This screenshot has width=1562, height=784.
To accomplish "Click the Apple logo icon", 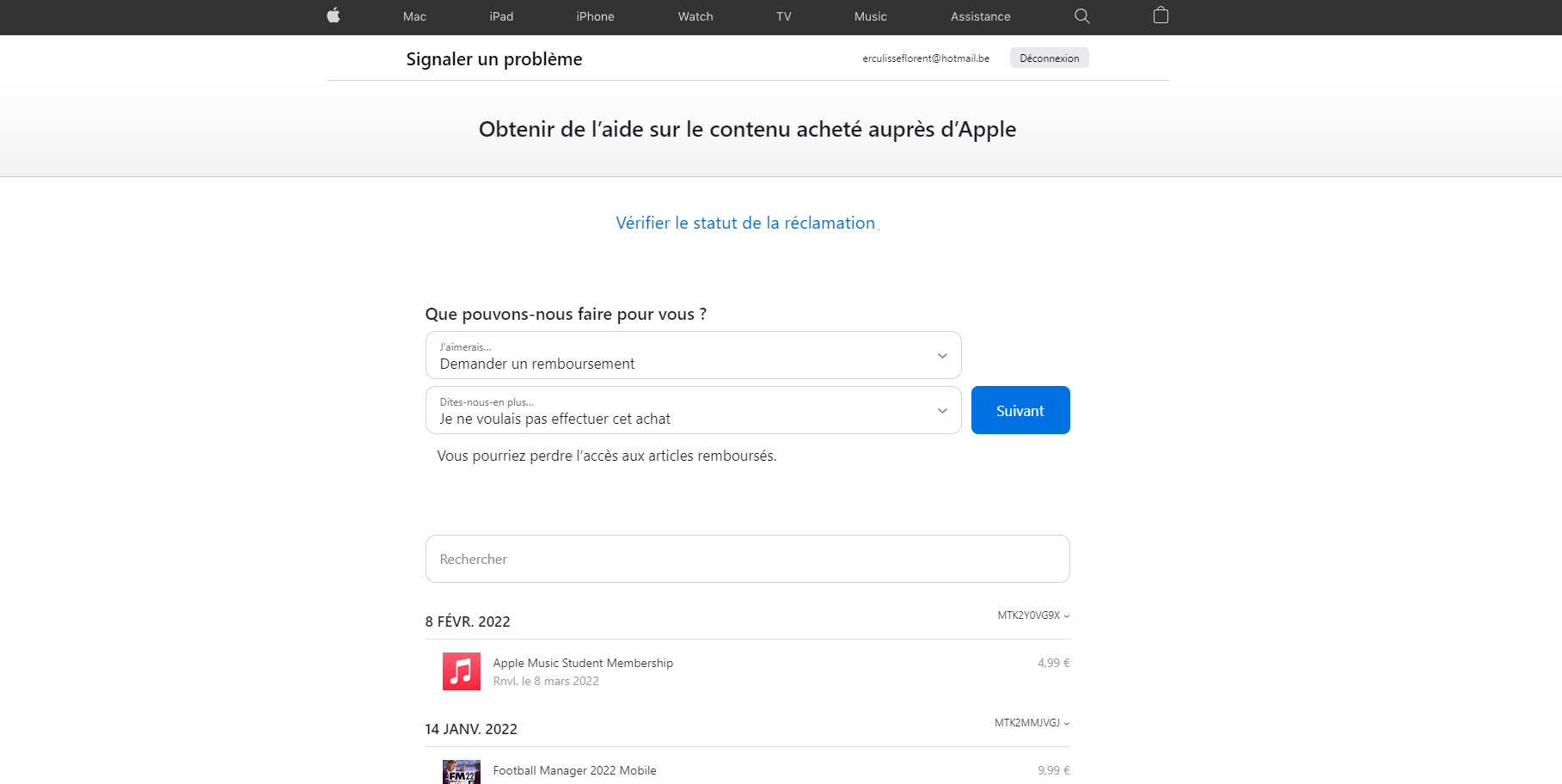I will pyautogui.click(x=334, y=15).
